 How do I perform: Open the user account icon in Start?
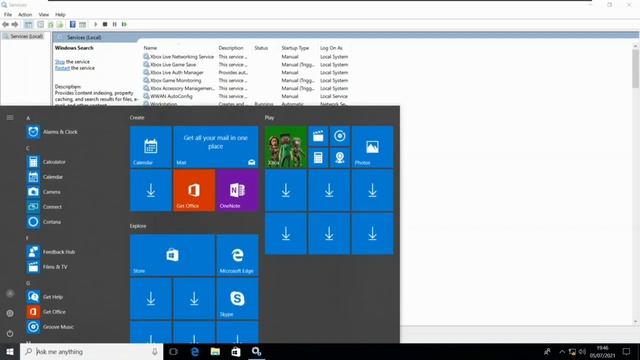10,293
